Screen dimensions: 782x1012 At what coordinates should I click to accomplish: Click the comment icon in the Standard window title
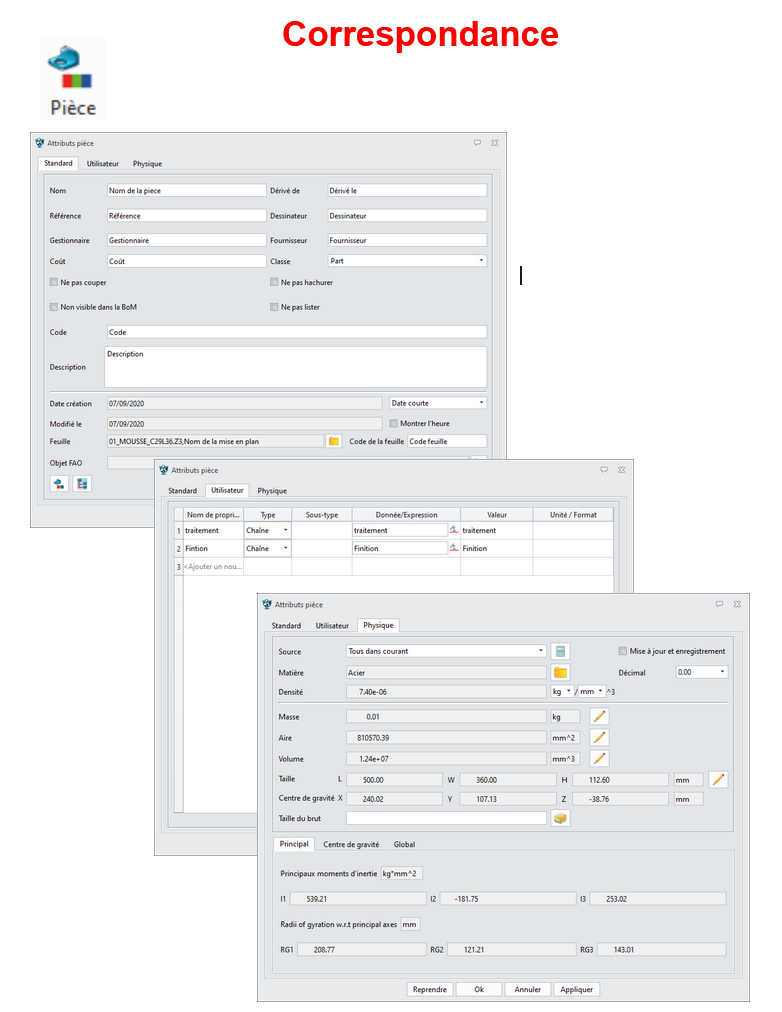pyautogui.click(x=477, y=143)
